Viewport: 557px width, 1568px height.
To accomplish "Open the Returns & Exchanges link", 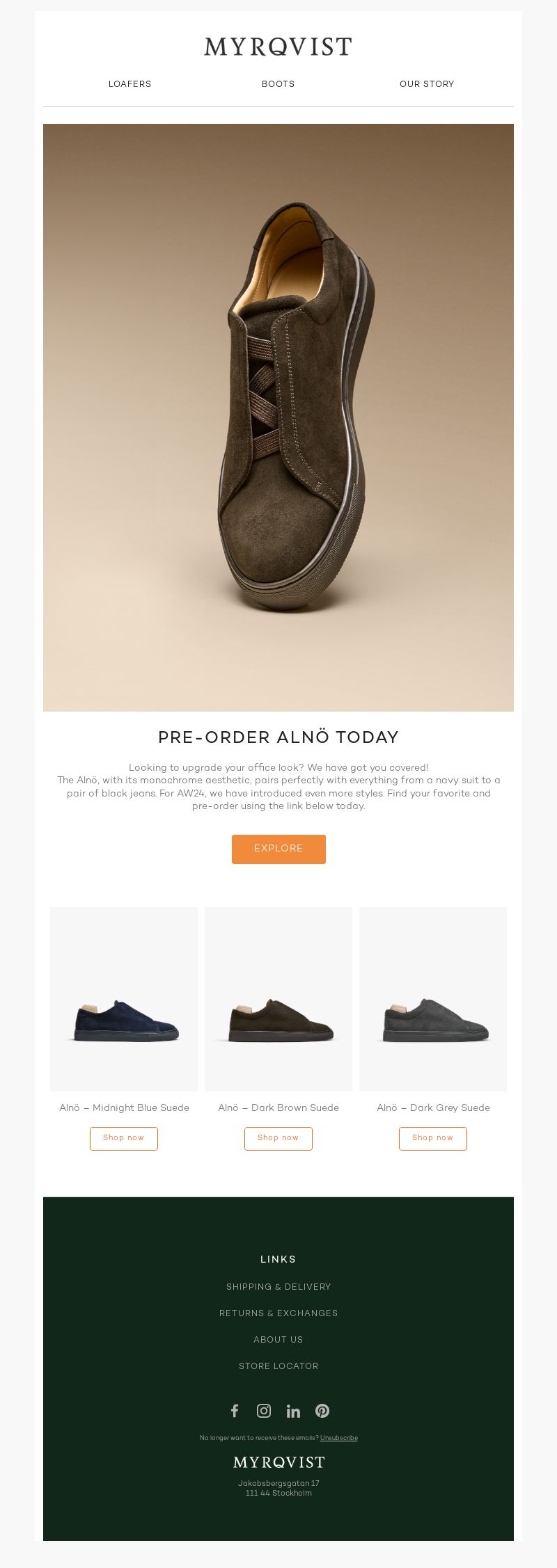I will (x=278, y=1313).
